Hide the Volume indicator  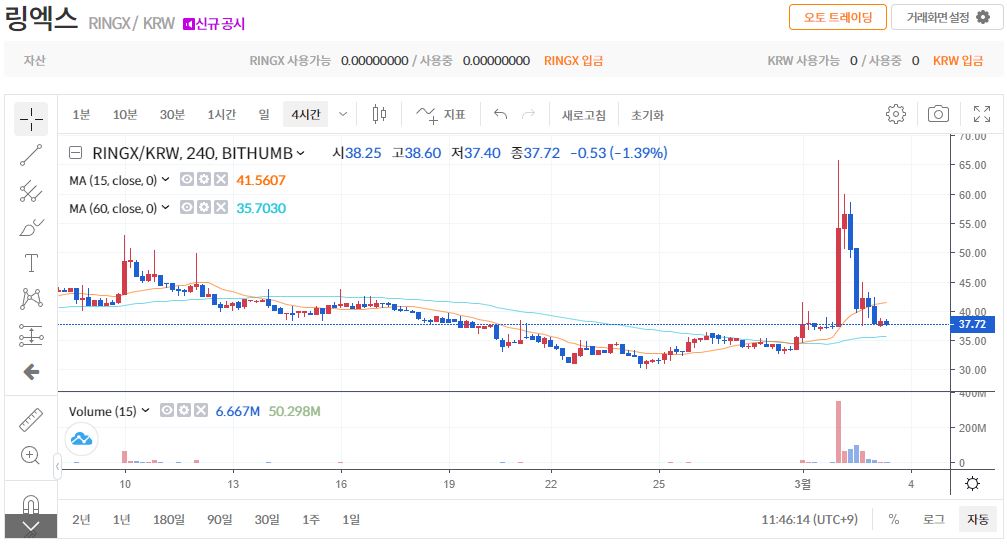(166, 410)
